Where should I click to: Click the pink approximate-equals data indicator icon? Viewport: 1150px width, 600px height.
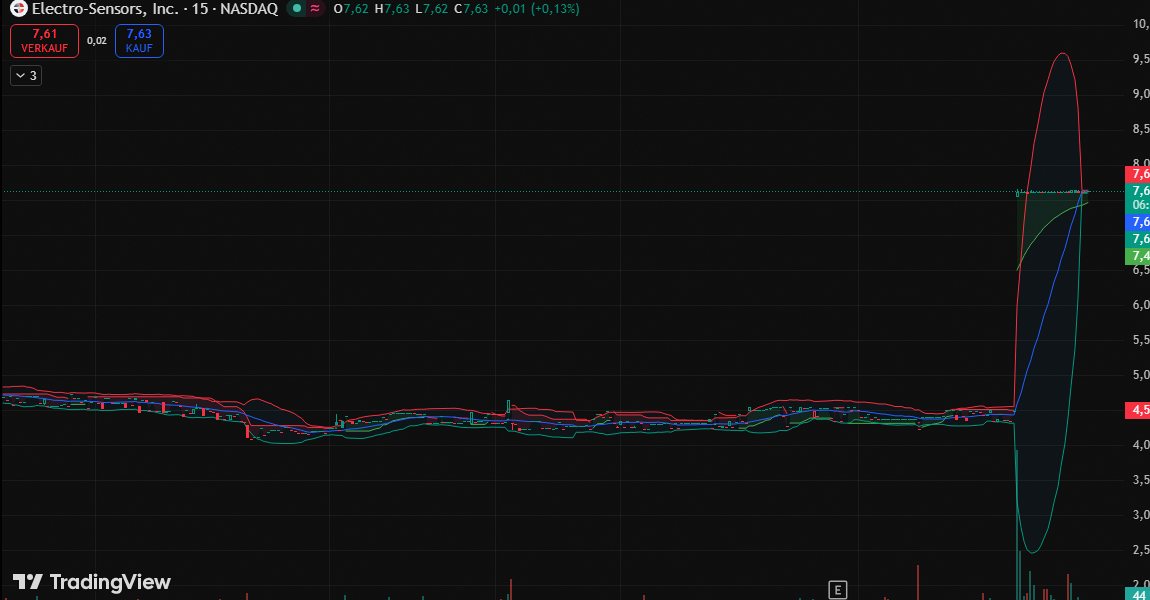coord(315,9)
